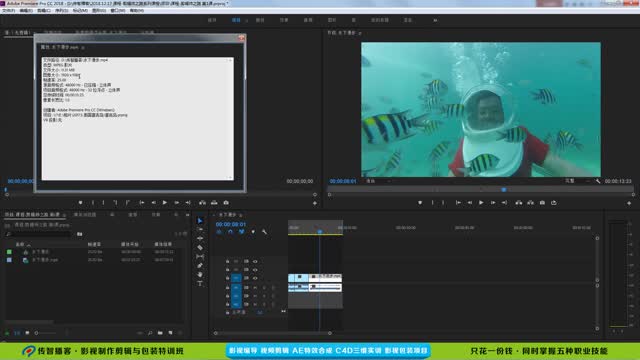Open Program monitor settings wrench
640x360 pixels.
[598, 181]
